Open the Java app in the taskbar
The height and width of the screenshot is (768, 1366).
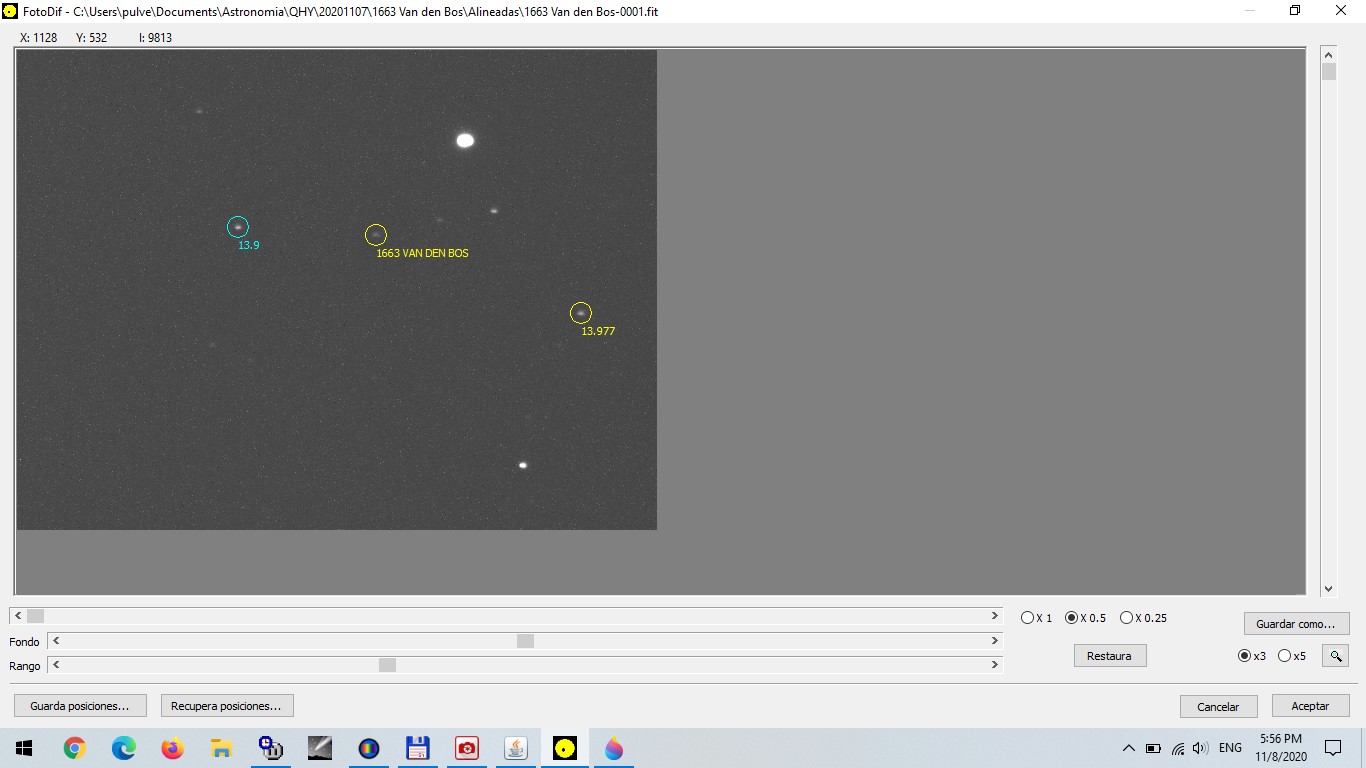pos(516,748)
